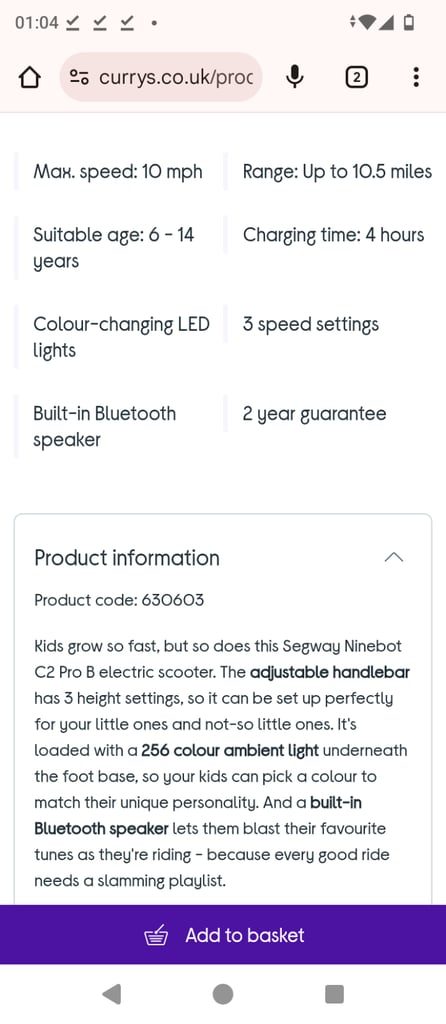Tap the 2 year guarantee feature
446x1024 pixels.
pyautogui.click(x=314, y=414)
